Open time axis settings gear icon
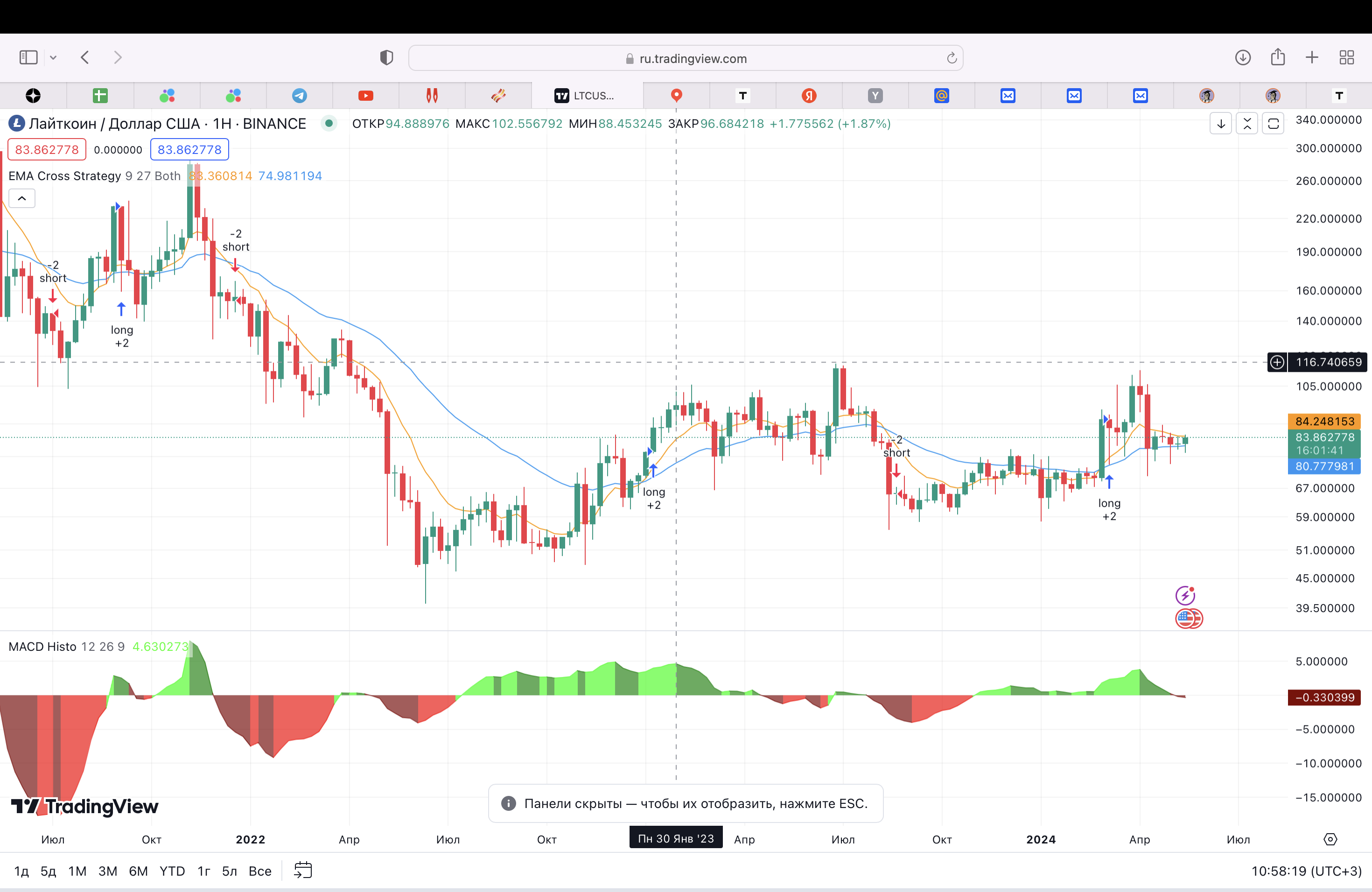1372x892 pixels. 1330,839
